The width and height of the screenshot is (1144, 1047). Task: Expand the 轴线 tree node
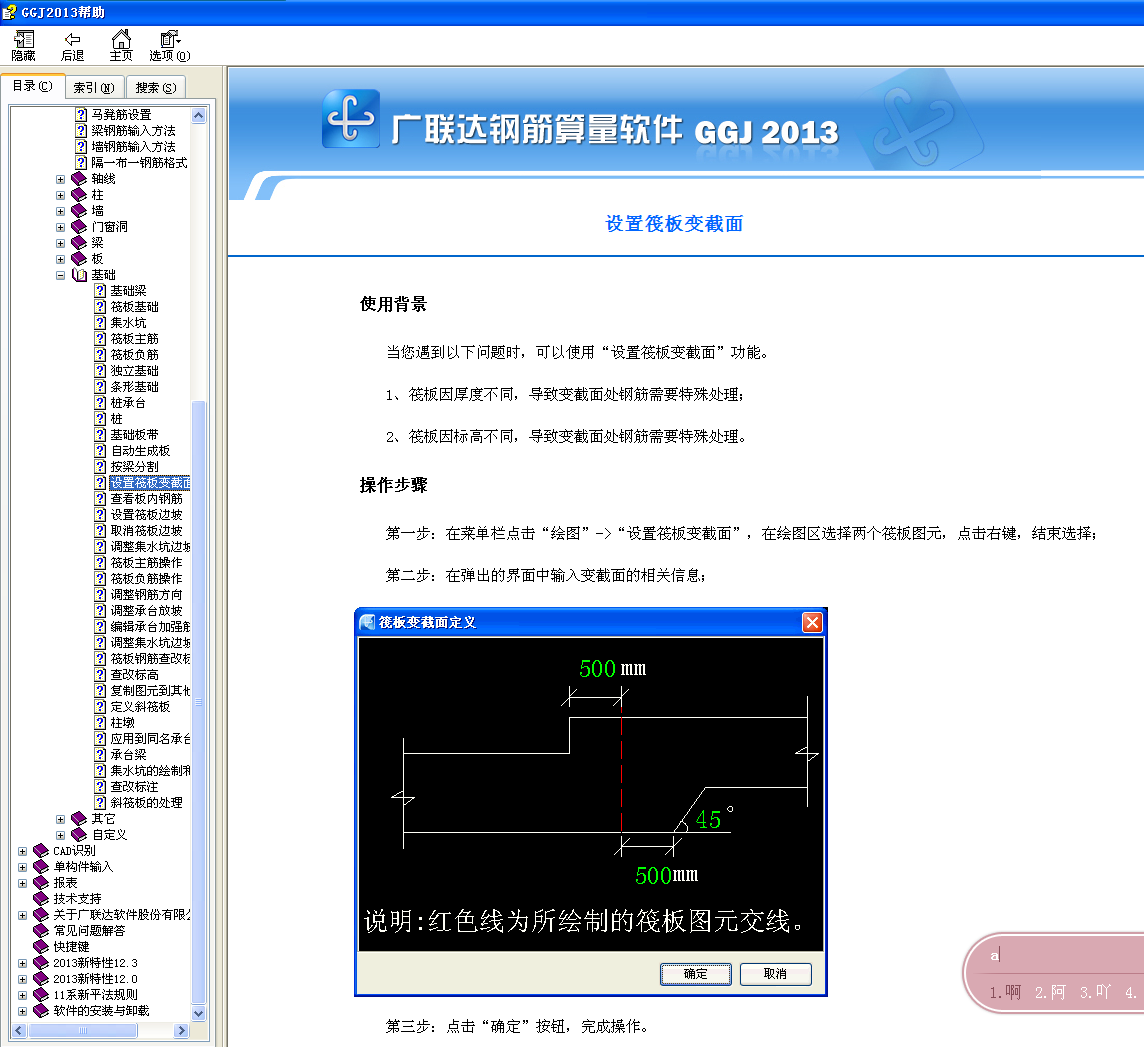point(61,179)
